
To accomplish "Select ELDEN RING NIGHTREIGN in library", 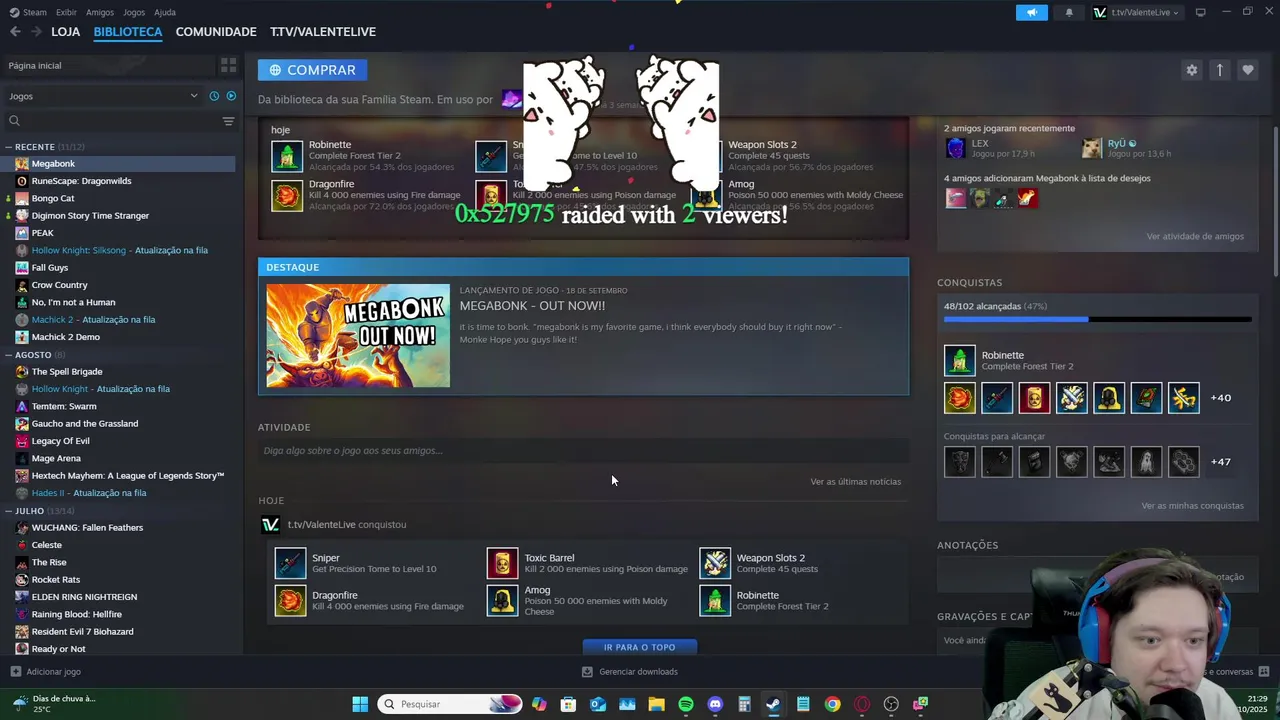I will [x=84, y=597].
